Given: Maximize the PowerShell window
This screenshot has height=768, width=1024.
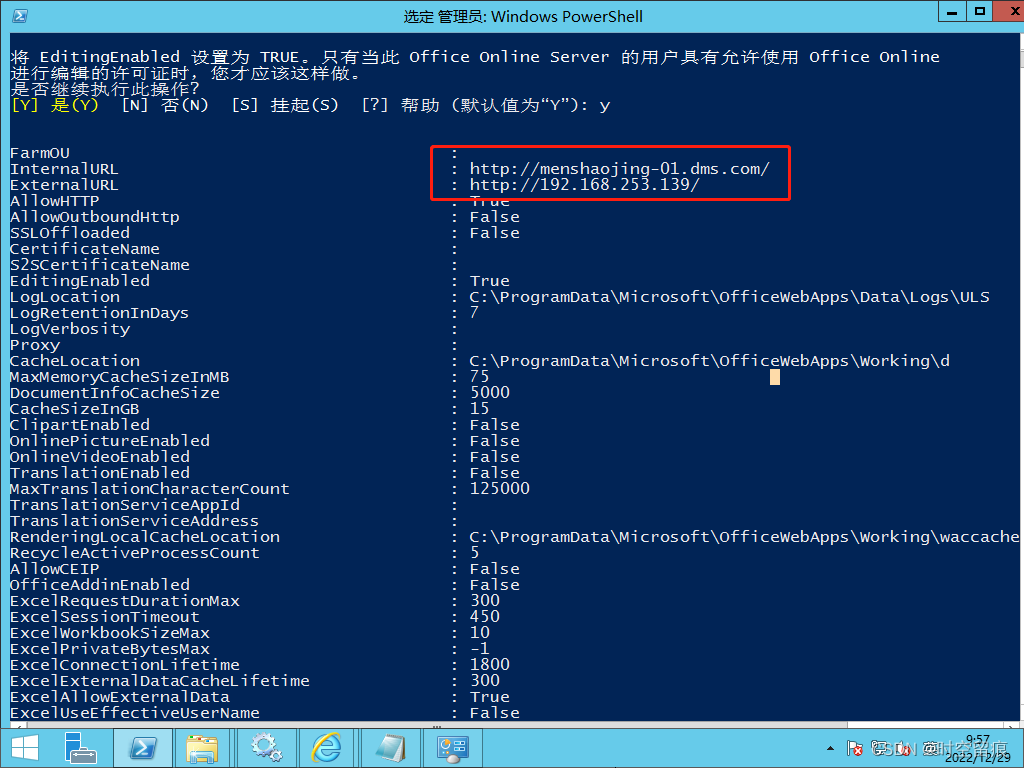Looking at the screenshot, I should 981,12.
